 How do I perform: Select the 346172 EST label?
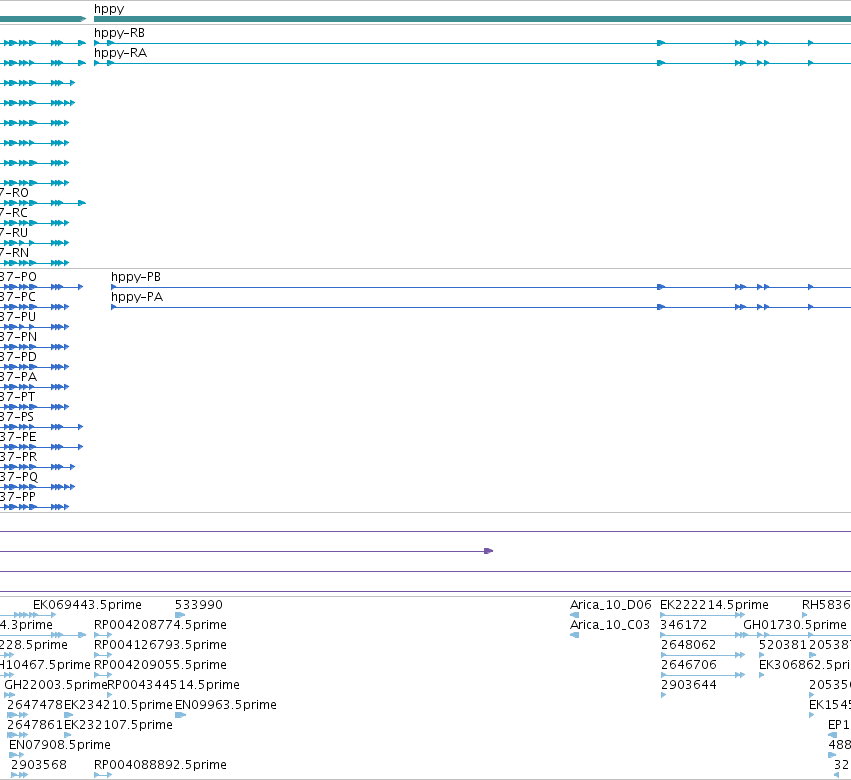683,625
